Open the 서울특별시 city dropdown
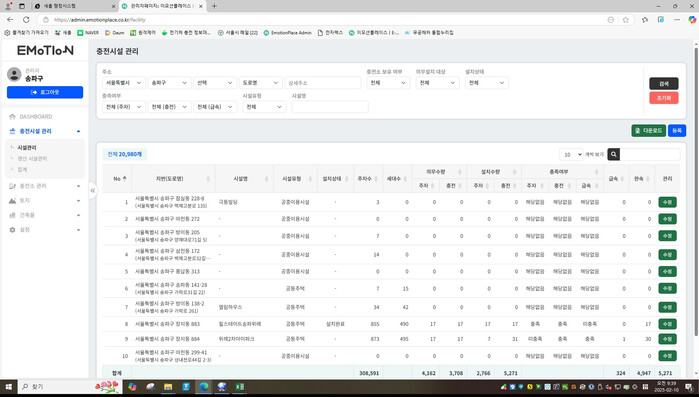 pyautogui.click(x=123, y=83)
